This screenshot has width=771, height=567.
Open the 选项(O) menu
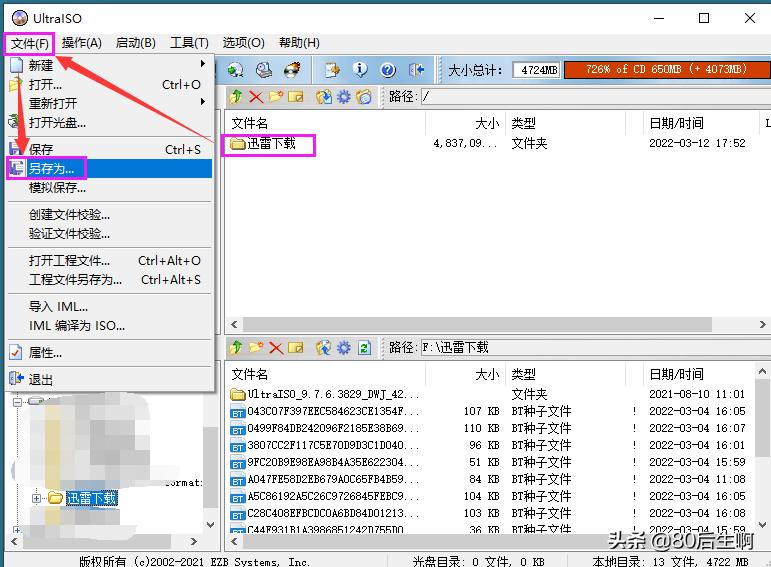coord(243,43)
